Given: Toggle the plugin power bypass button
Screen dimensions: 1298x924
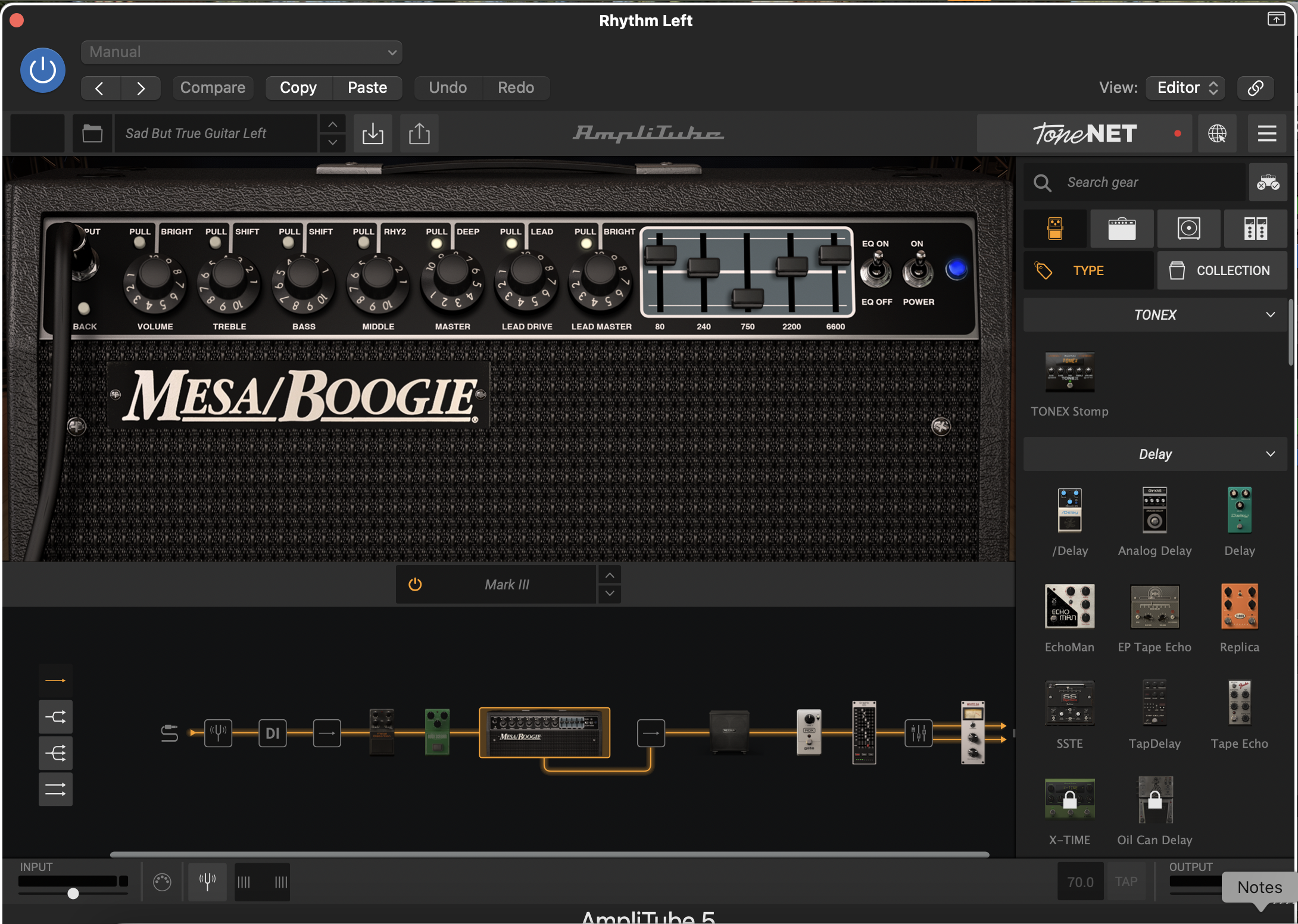Looking at the screenshot, I should tap(43, 70).
